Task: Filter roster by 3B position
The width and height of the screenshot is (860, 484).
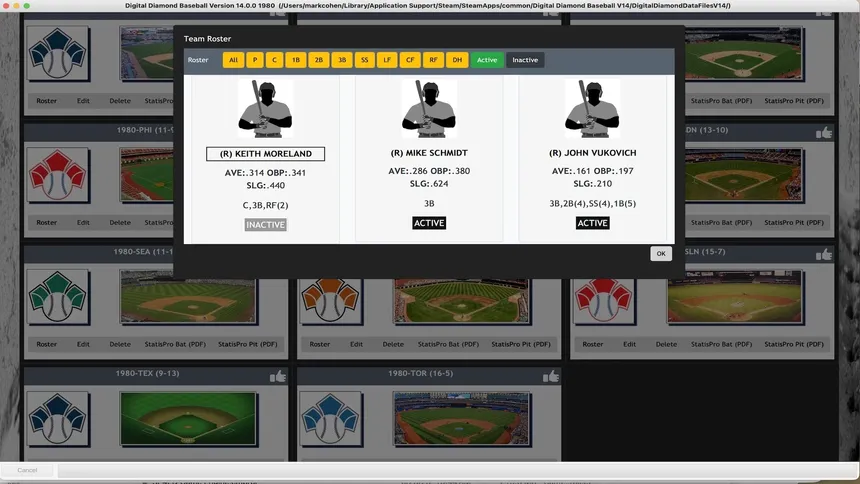Action: coord(342,60)
